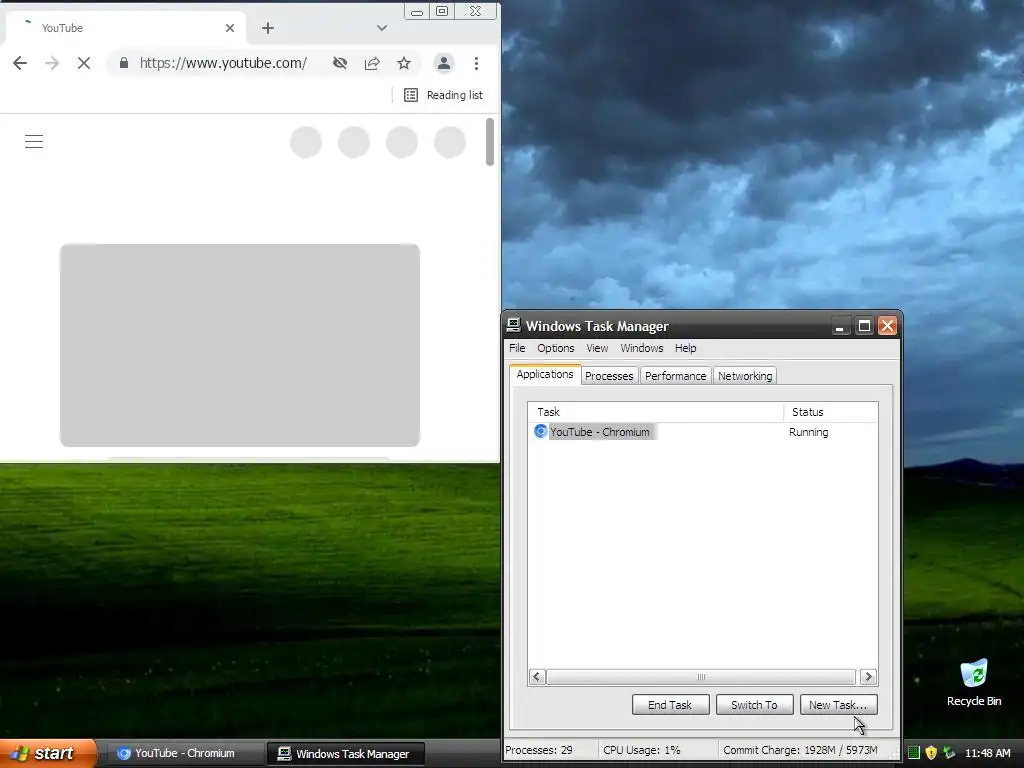Close the Windows Task Manager window
The width and height of the screenshot is (1024, 768).
[x=887, y=326]
